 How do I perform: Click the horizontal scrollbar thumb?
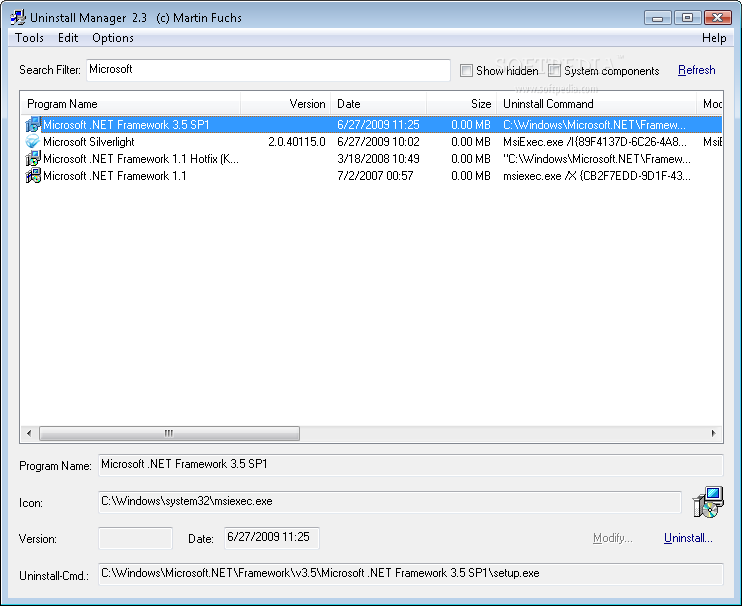(x=169, y=433)
